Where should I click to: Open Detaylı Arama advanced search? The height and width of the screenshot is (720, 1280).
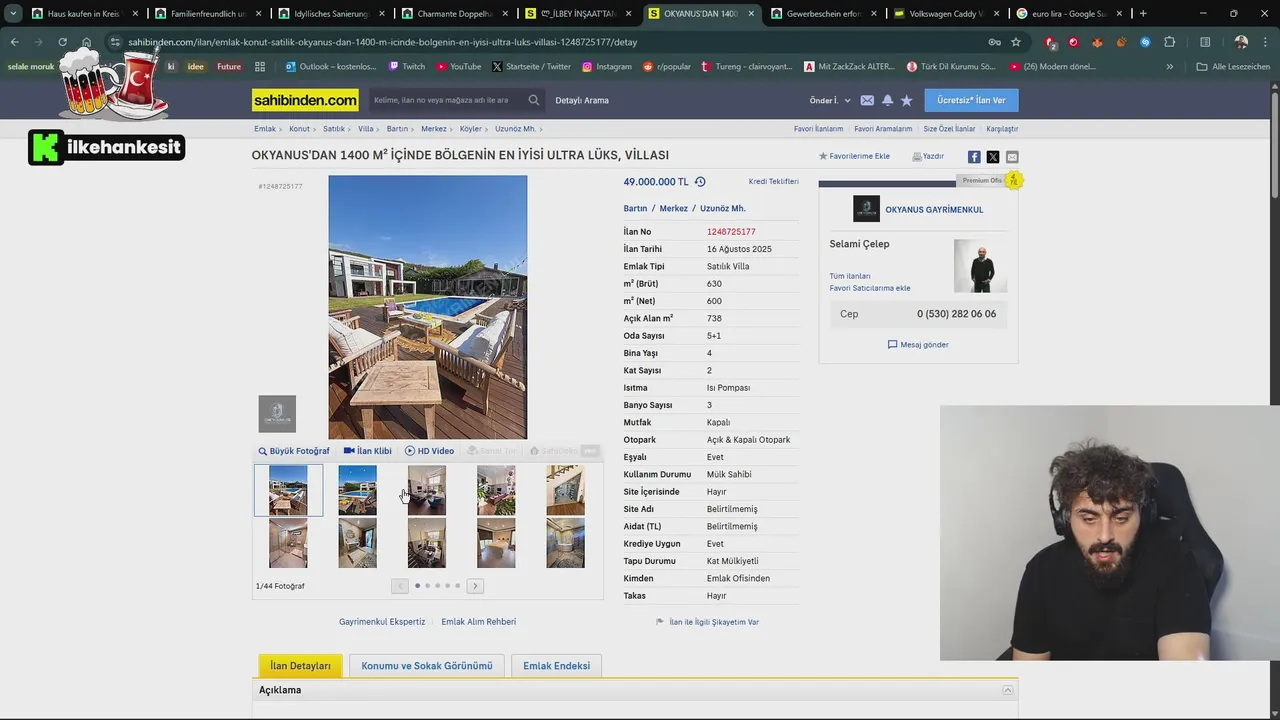coord(582,100)
